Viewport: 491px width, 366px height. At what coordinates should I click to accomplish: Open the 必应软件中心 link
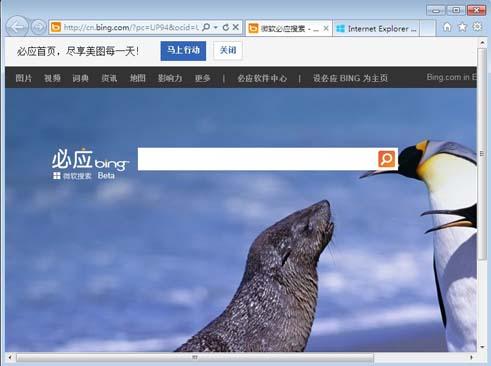262,78
